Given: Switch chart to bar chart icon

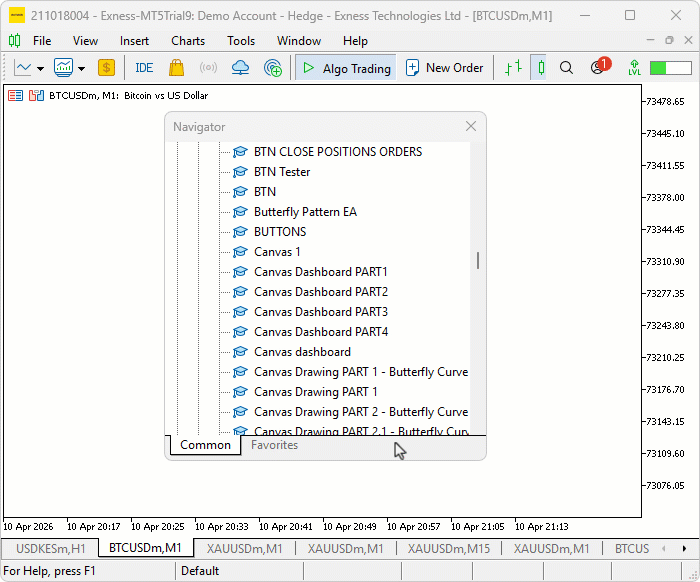Looking at the screenshot, I should pos(513,68).
